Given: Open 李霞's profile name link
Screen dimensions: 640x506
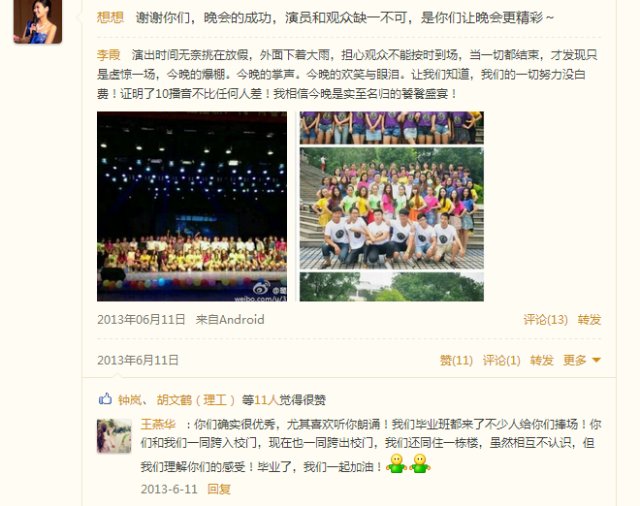Looking at the screenshot, I should (x=109, y=55).
